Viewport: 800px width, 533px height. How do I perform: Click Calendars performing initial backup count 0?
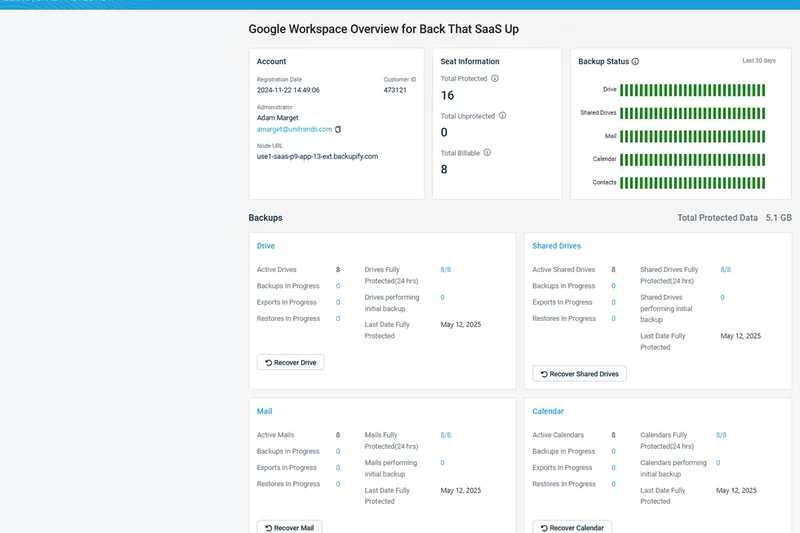(718, 463)
